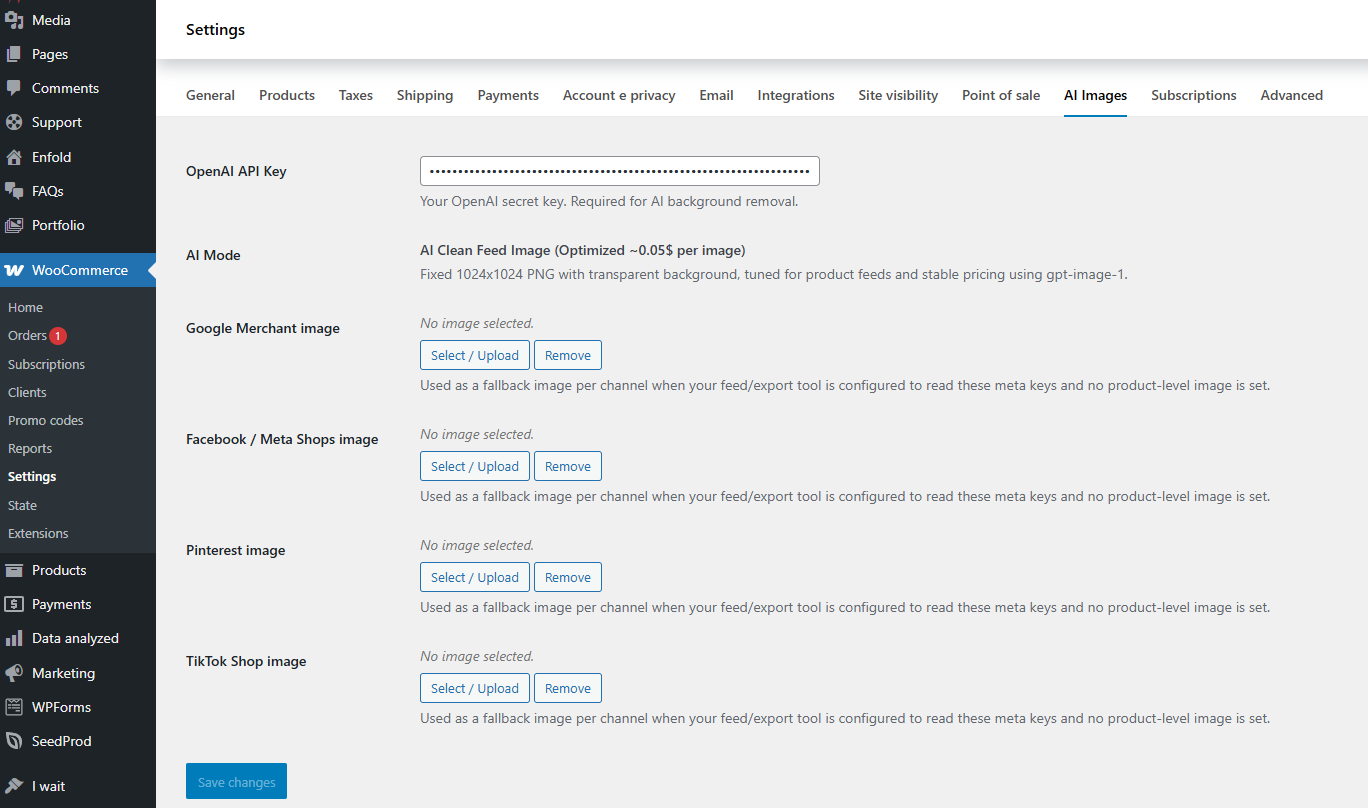Click the Facebook / Meta Shops image label
The width and height of the screenshot is (1368, 808).
[282, 439]
